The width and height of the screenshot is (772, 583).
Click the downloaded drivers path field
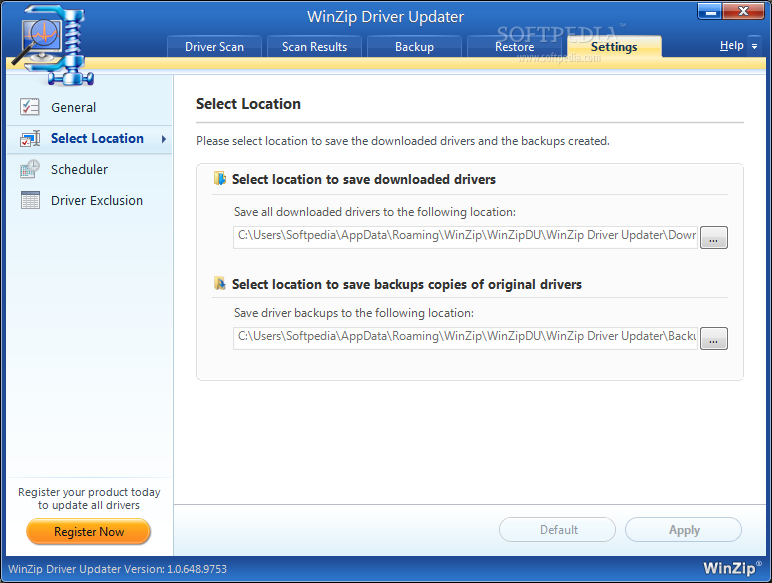coord(466,237)
